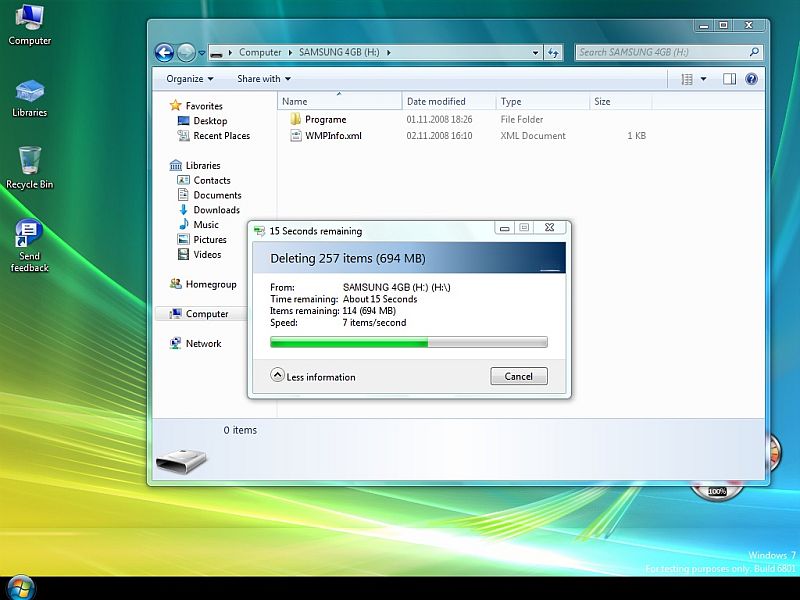Viewport: 800px width, 600px height.
Task: Click the 100% gadget on desktop
Action: pyautogui.click(x=717, y=491)
